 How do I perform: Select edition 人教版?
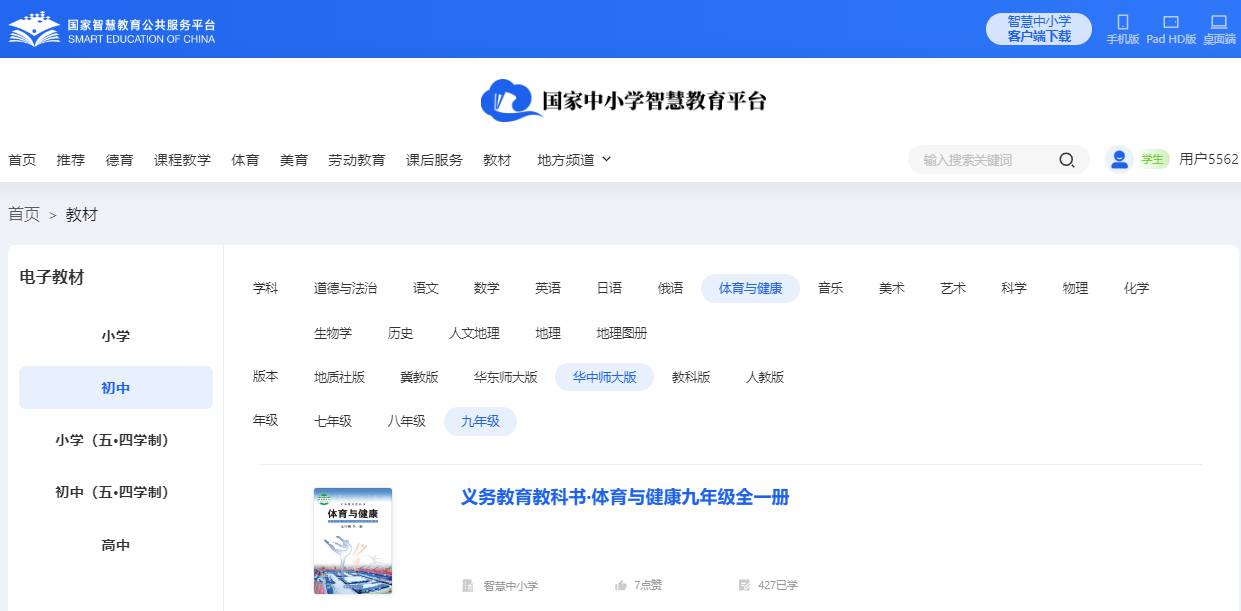pyautogui.click(x=765, y=377)
